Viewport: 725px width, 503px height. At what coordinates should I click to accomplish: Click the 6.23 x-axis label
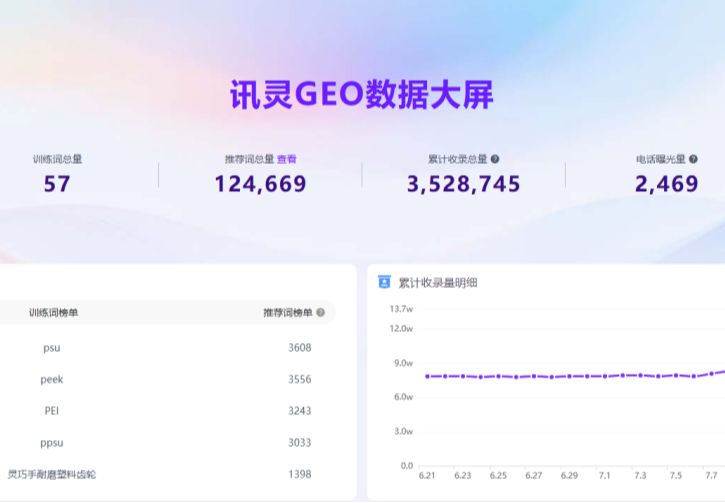point(463,475)
